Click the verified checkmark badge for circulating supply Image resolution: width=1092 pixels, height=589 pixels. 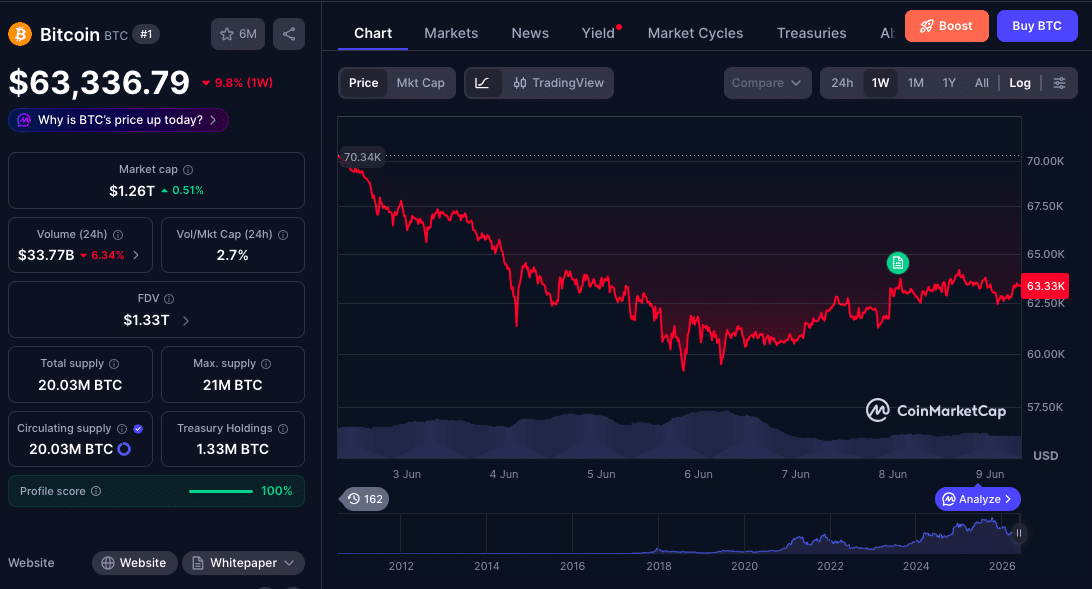click(x=138, y=429)
